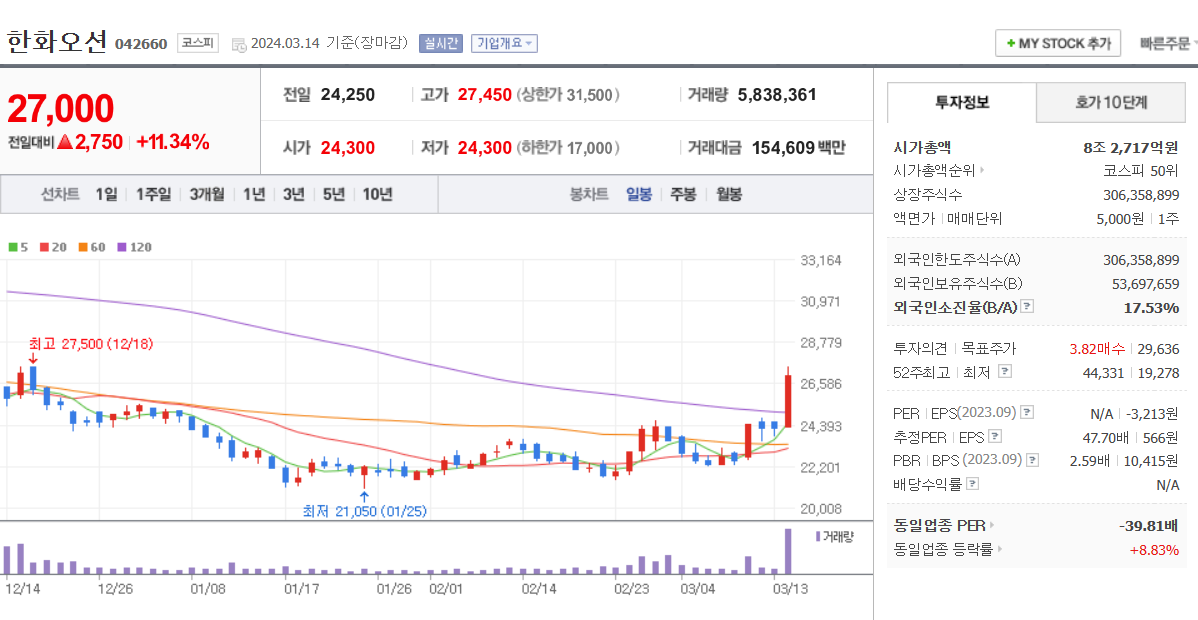Click the clock icon beside the date
This screenshot has width=1198, height=620.
238,44
